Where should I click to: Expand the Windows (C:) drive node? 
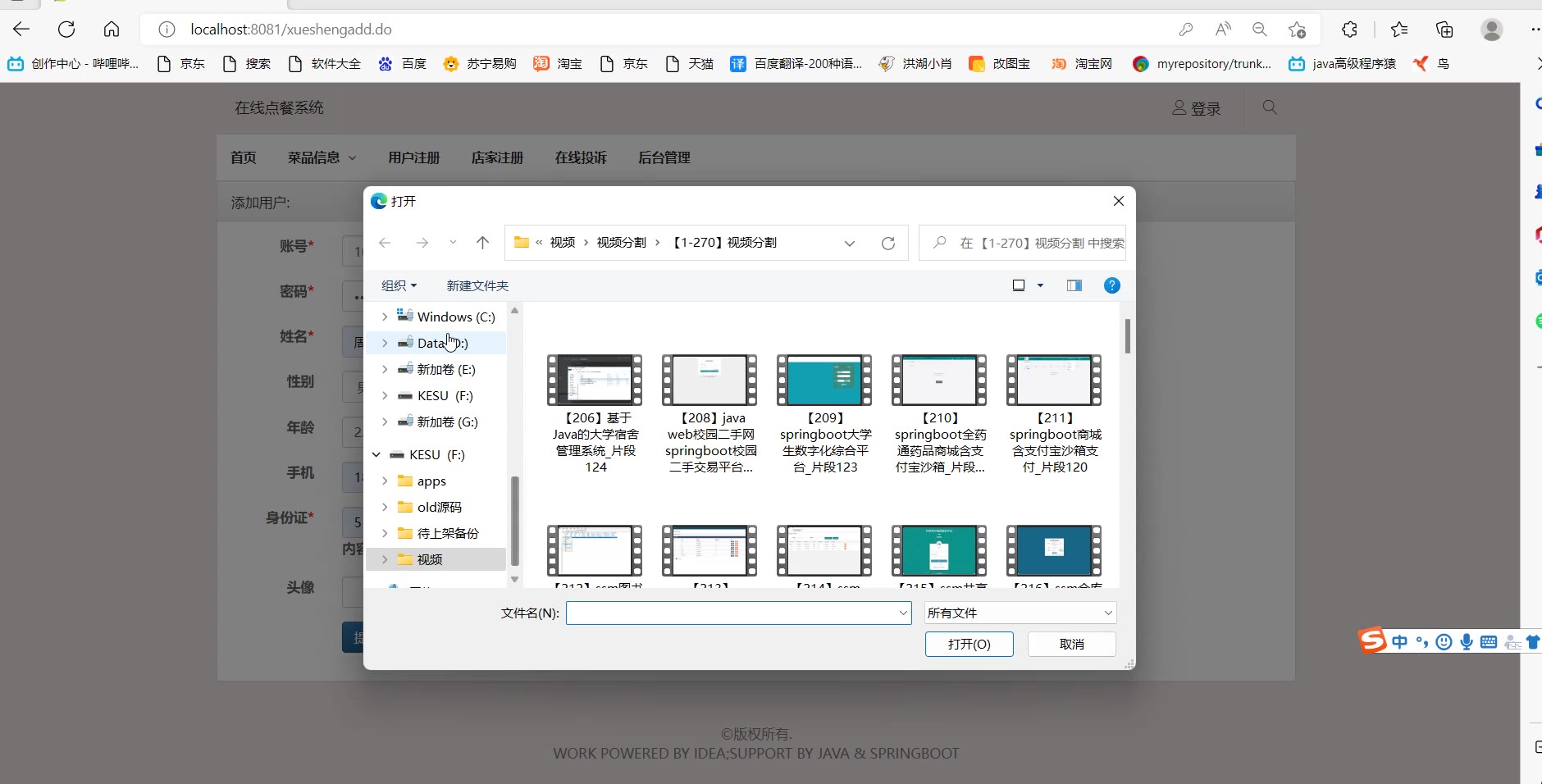385,317
